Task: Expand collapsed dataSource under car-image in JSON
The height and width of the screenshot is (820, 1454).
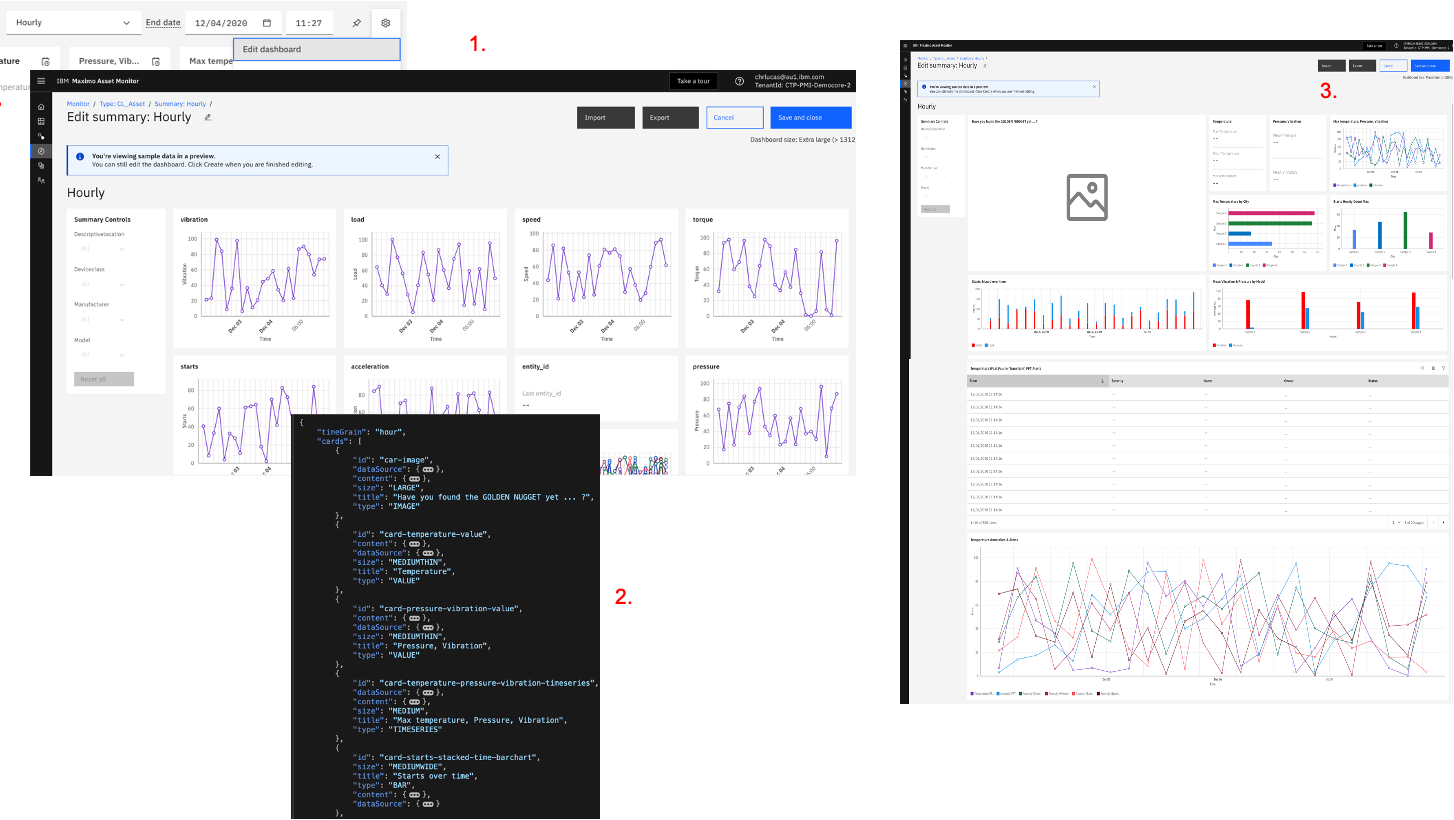Action: tap(428, 468)
